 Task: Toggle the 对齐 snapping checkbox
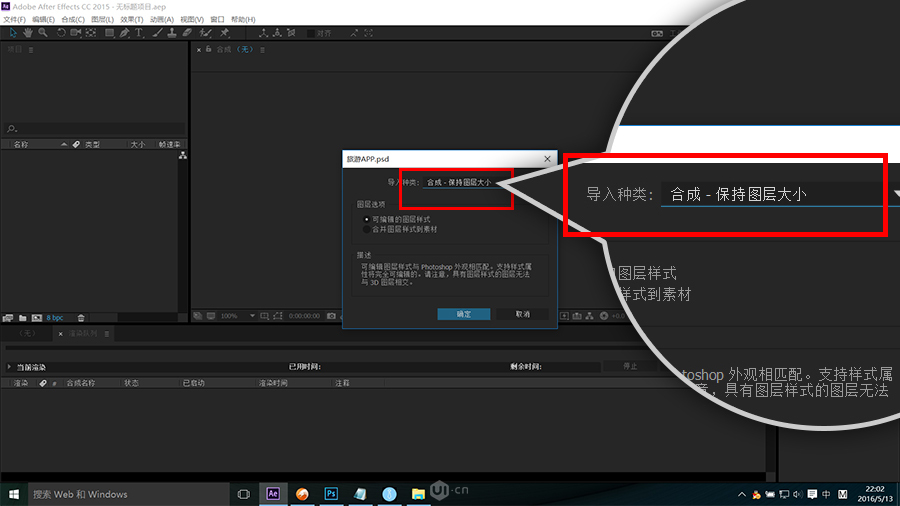(311, 33)
